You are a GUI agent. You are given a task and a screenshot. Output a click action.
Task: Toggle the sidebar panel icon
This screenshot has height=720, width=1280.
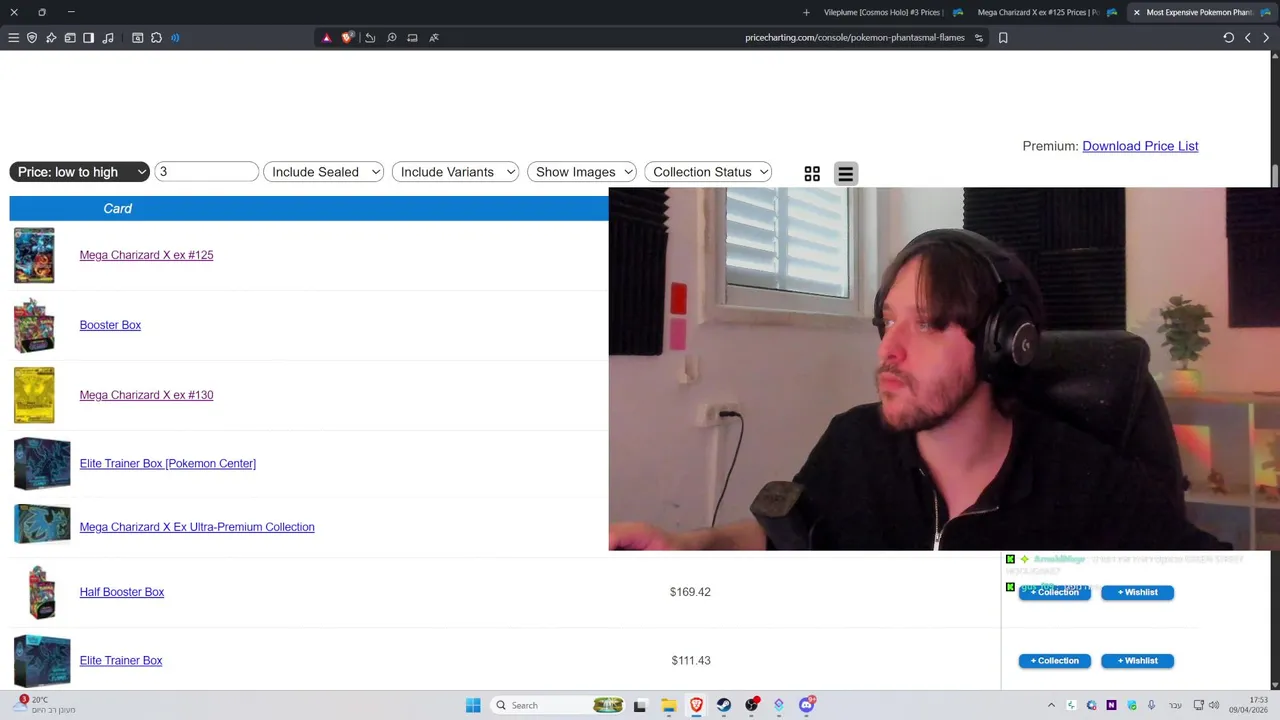tap(89, 38)
